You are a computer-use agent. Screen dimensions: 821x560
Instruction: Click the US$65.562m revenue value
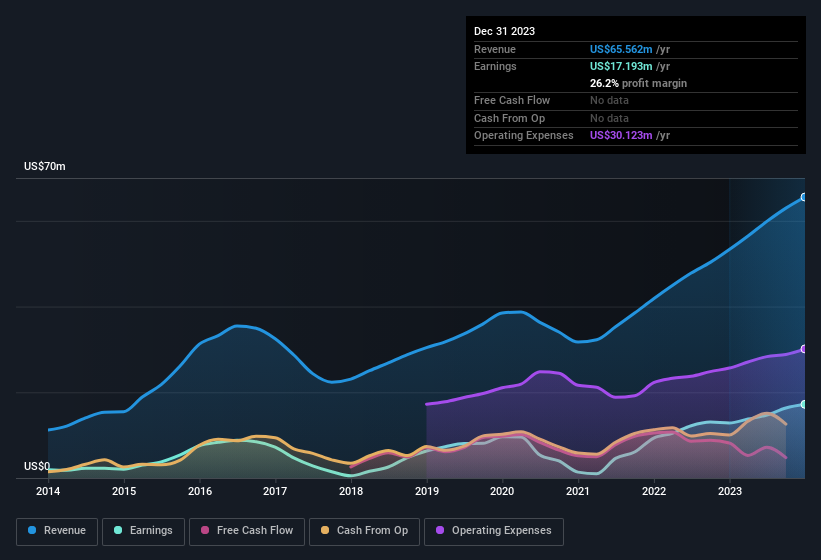[x=621, y=49]
